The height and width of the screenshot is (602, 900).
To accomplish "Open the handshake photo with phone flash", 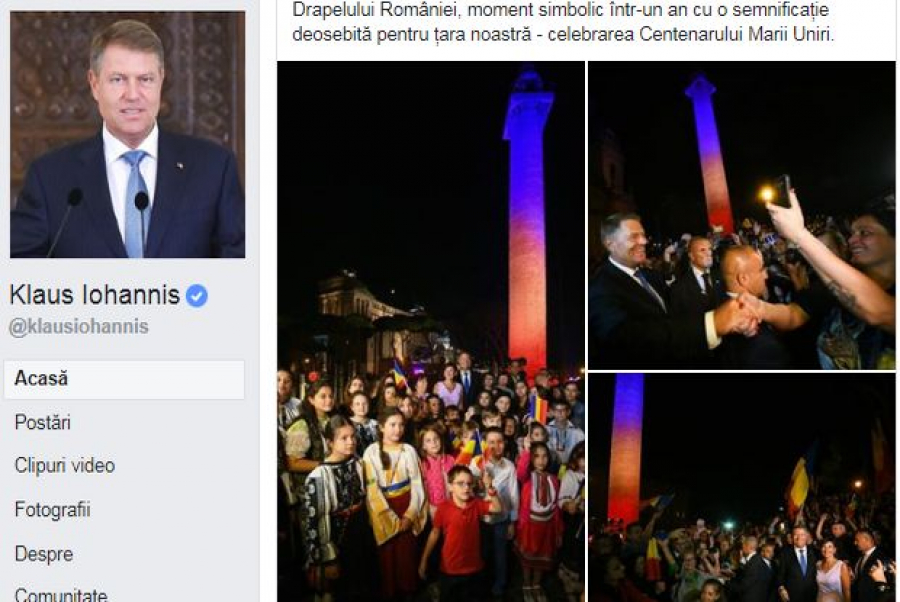I will pos(742,215).
